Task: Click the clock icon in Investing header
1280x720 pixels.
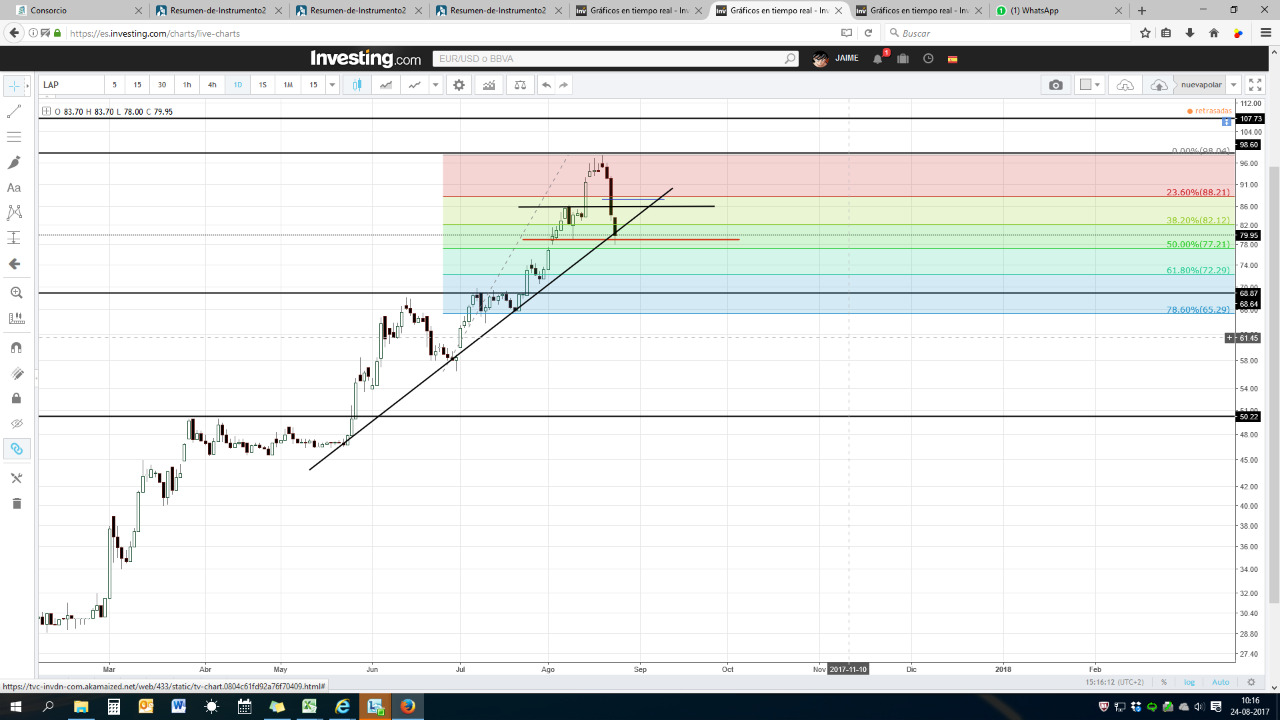Action: click(928, 59)
